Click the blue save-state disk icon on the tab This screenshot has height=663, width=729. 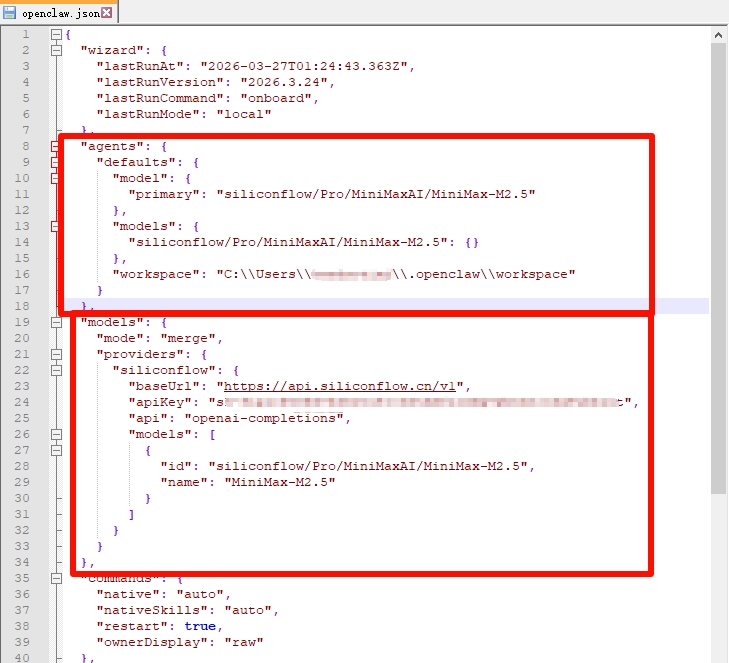click(x=9, y=13)
